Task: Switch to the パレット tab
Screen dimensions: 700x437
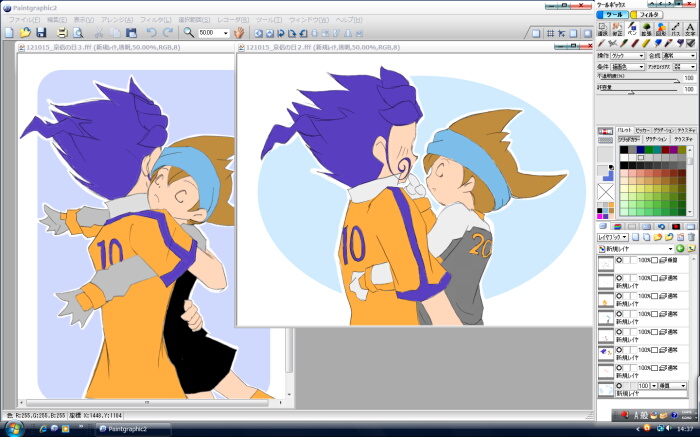Action: (x=625, y=130)
